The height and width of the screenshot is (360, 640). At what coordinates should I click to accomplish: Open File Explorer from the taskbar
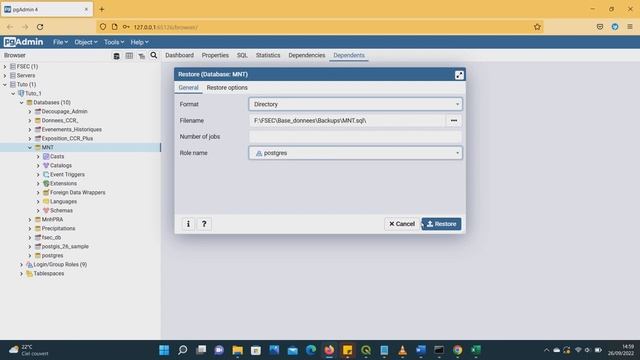click(x=238, y=350)
